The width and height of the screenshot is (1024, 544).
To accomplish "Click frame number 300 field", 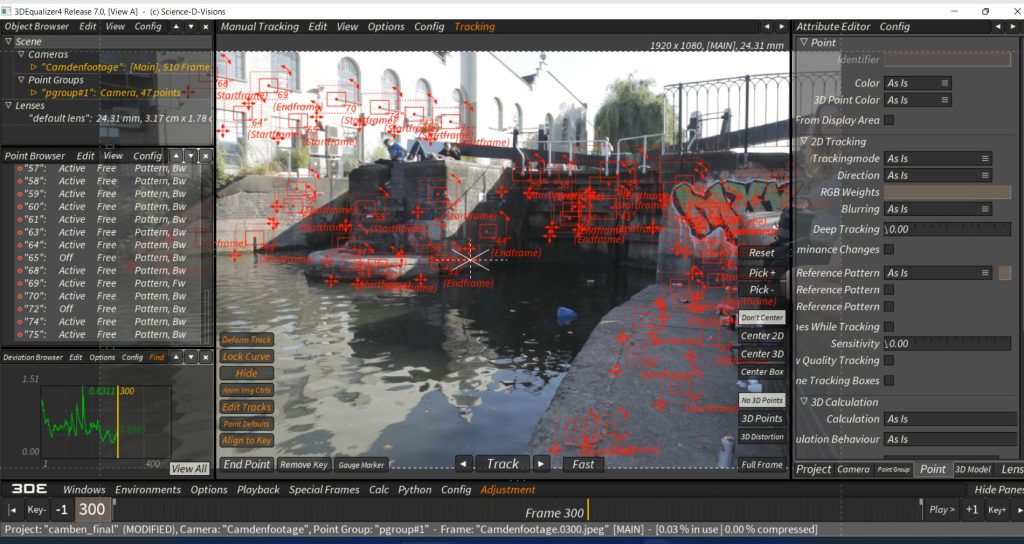I will tap(92, 510).
